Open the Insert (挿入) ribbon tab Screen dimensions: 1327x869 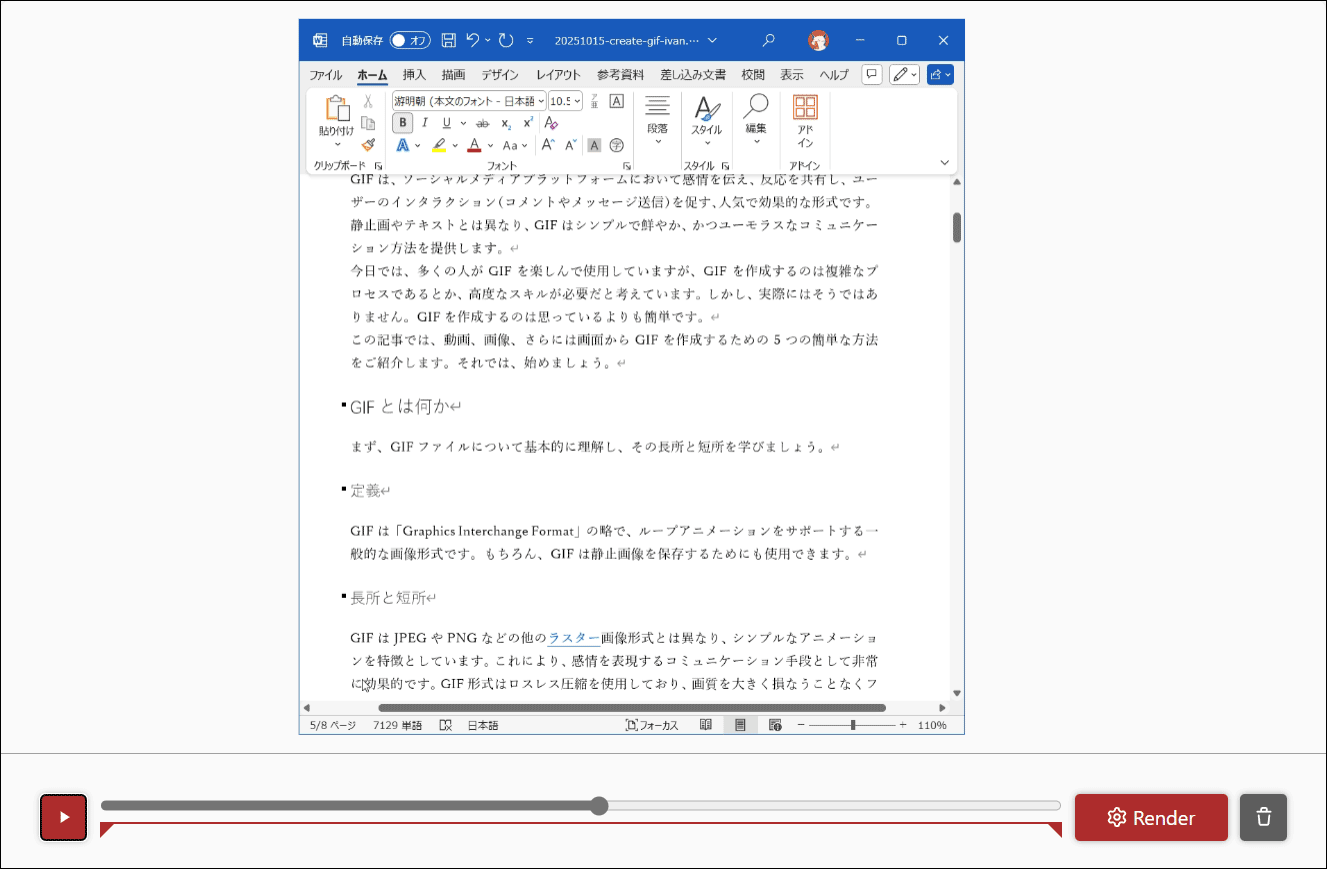click(x=414, y=75)
